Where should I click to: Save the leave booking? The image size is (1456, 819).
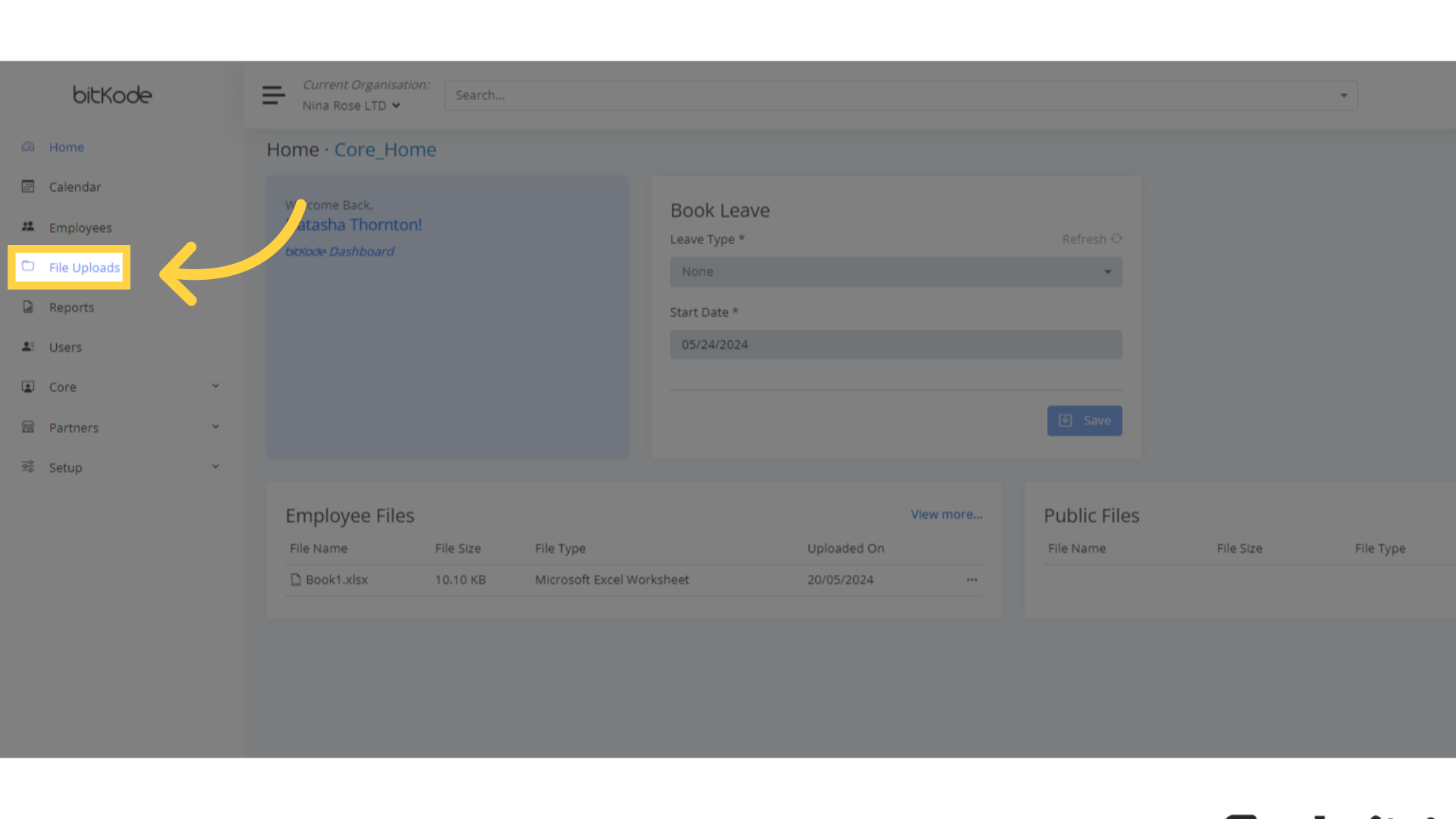1084,420
